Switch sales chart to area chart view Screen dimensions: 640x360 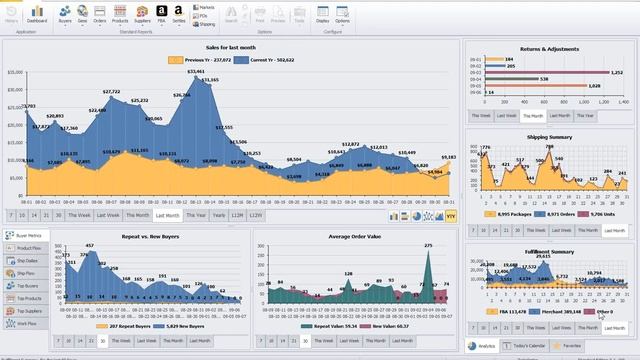439,216
